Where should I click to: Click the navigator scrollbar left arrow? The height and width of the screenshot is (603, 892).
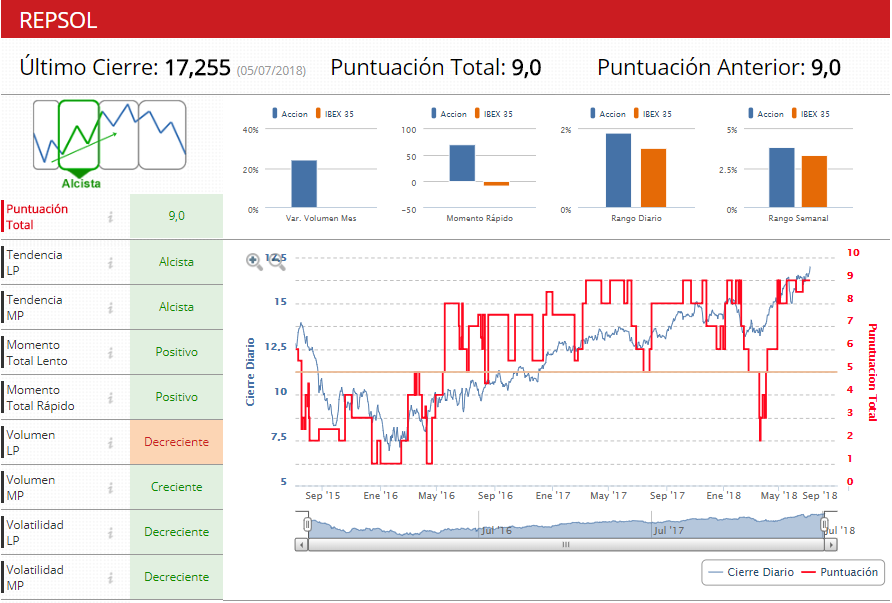pyautogui.click(x=302, y=545)
